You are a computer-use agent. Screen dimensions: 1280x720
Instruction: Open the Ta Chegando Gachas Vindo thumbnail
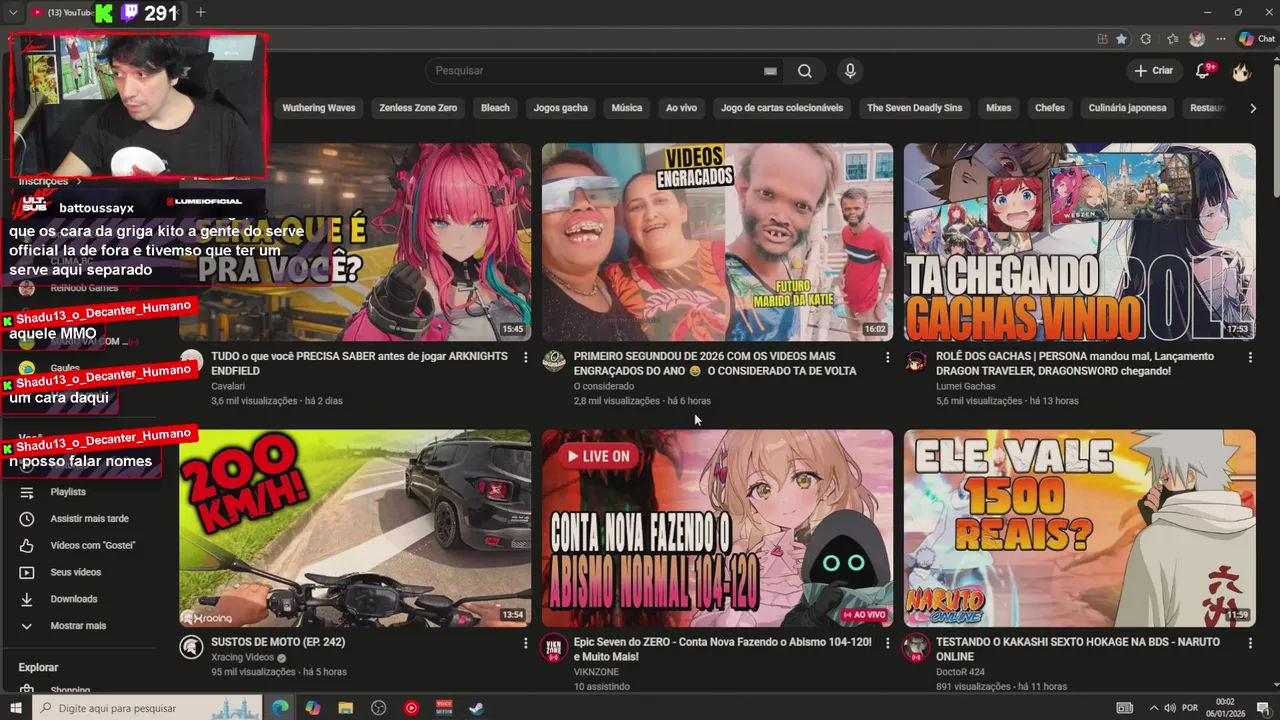pos(1079,242)
